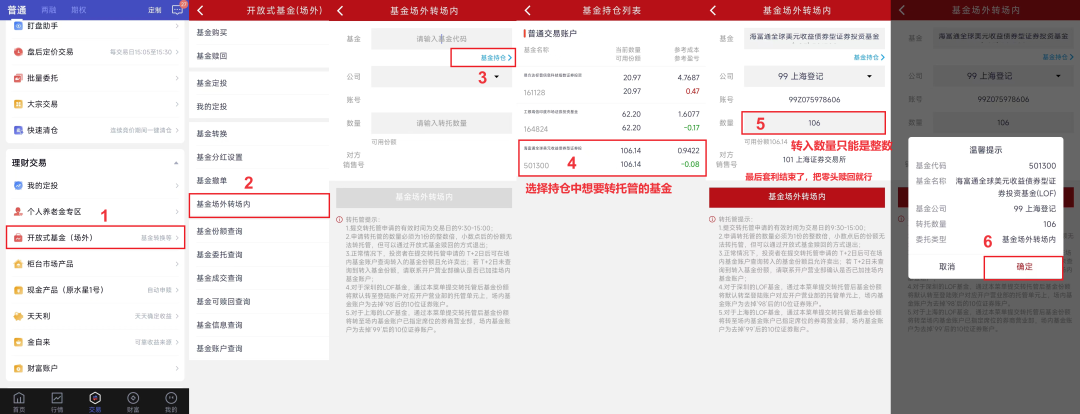Open 我的定投 row in the 开放式基金 menu
Viewport: 1080px width, 414px height.
[259, 106]
